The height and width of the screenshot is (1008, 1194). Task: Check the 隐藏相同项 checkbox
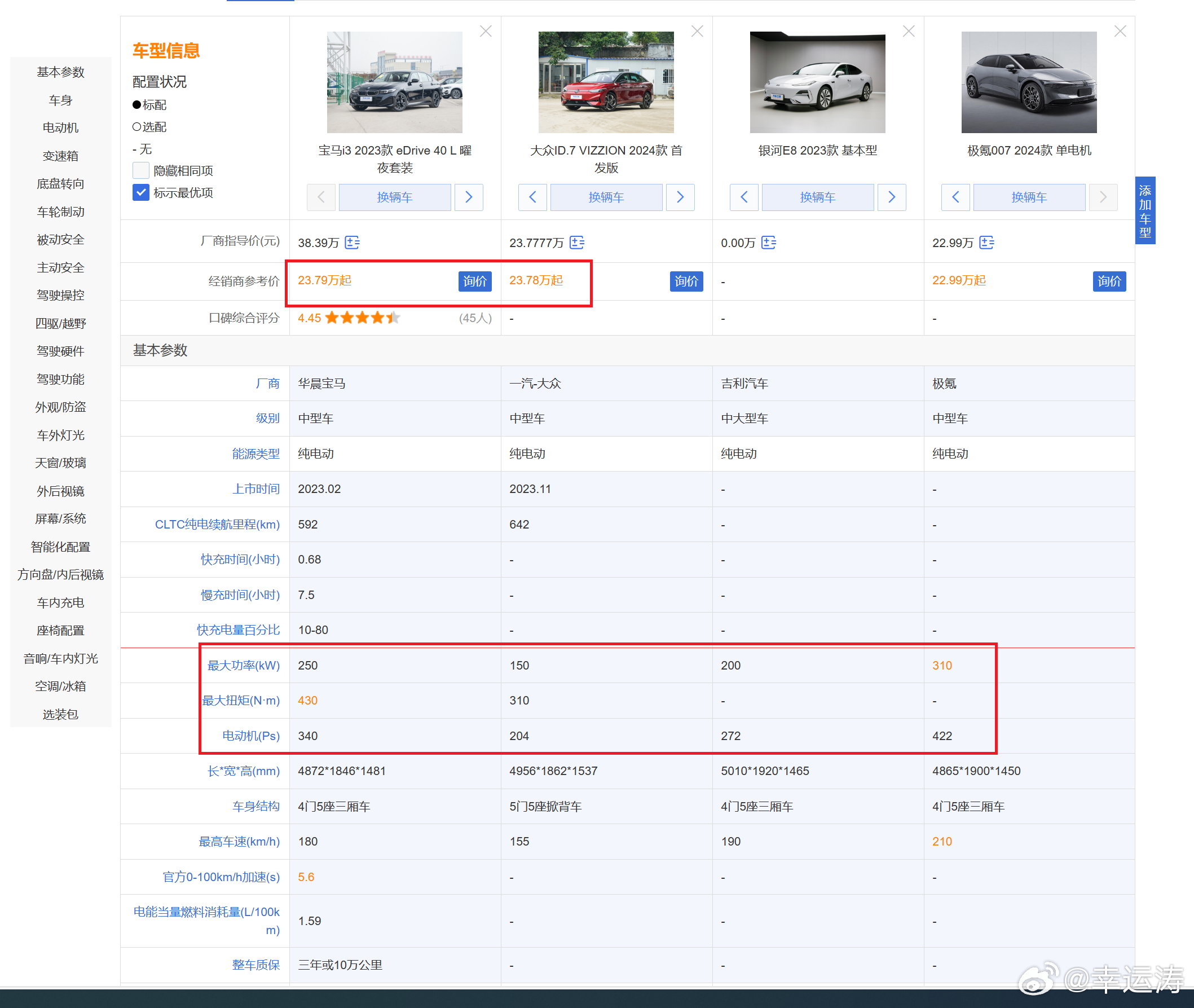[140, 170]
